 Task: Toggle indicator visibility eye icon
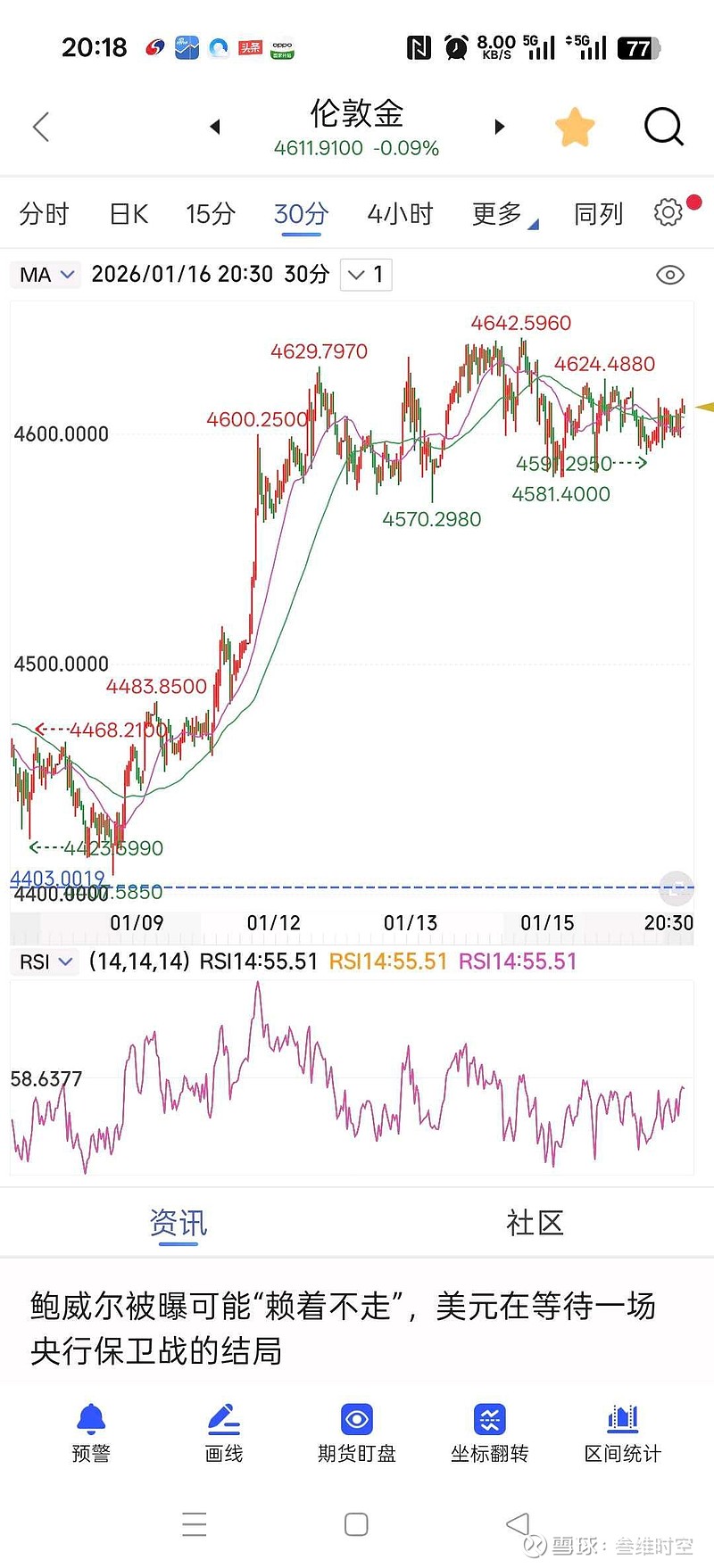(669, 275)
